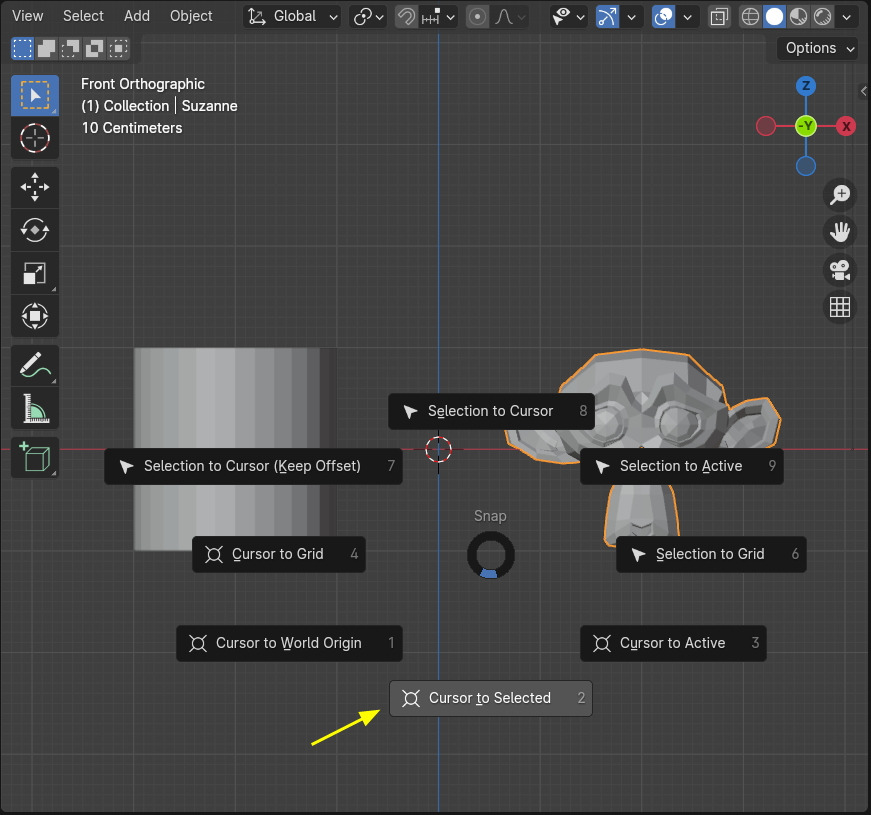Open proportional editing falloff dropdown
The width and height of the screenshot is (871, 815).
pyautogui.click(x=508, y=17)
